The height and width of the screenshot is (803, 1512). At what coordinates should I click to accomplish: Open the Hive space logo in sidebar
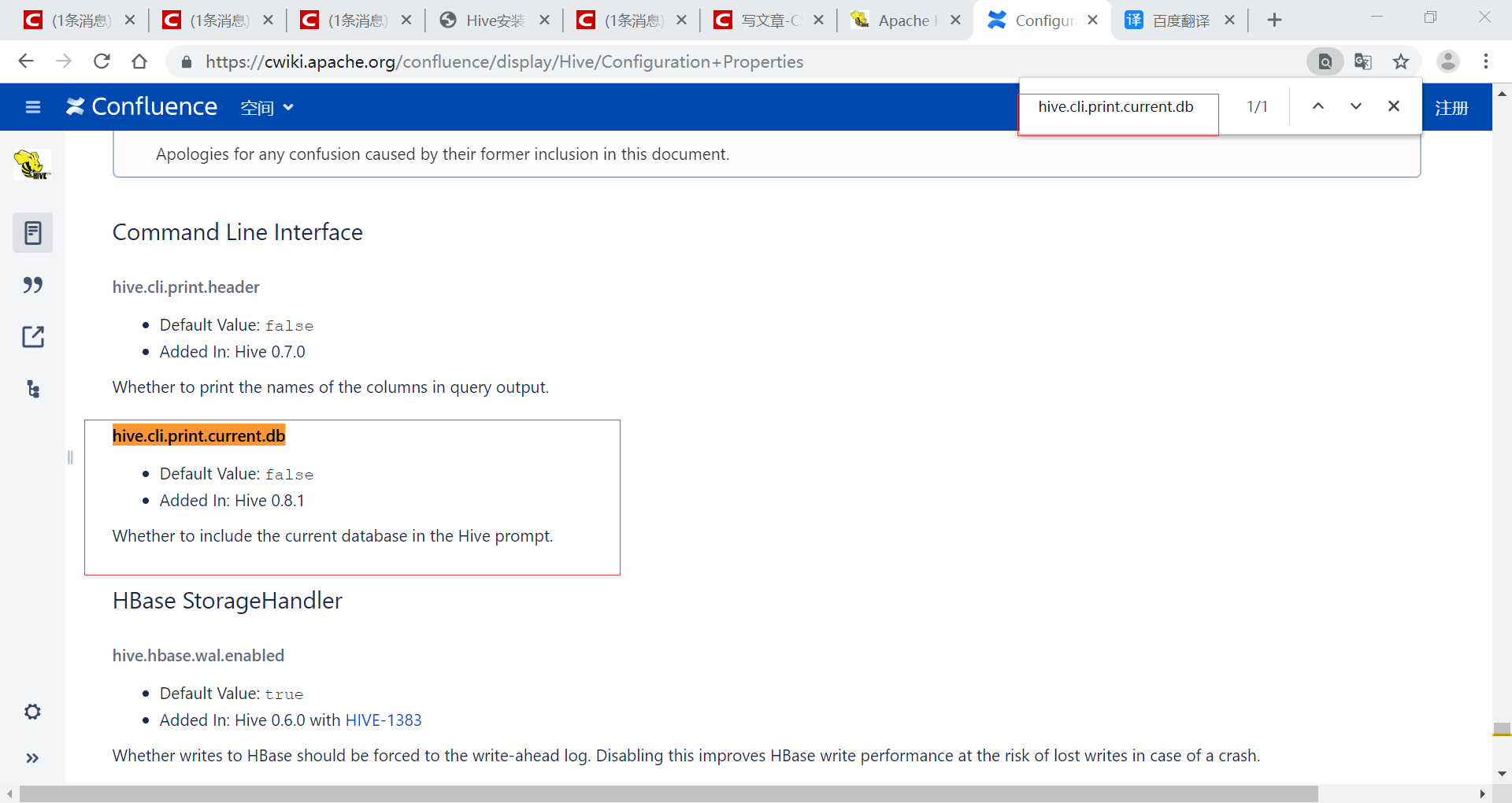[x=32, y=165]
